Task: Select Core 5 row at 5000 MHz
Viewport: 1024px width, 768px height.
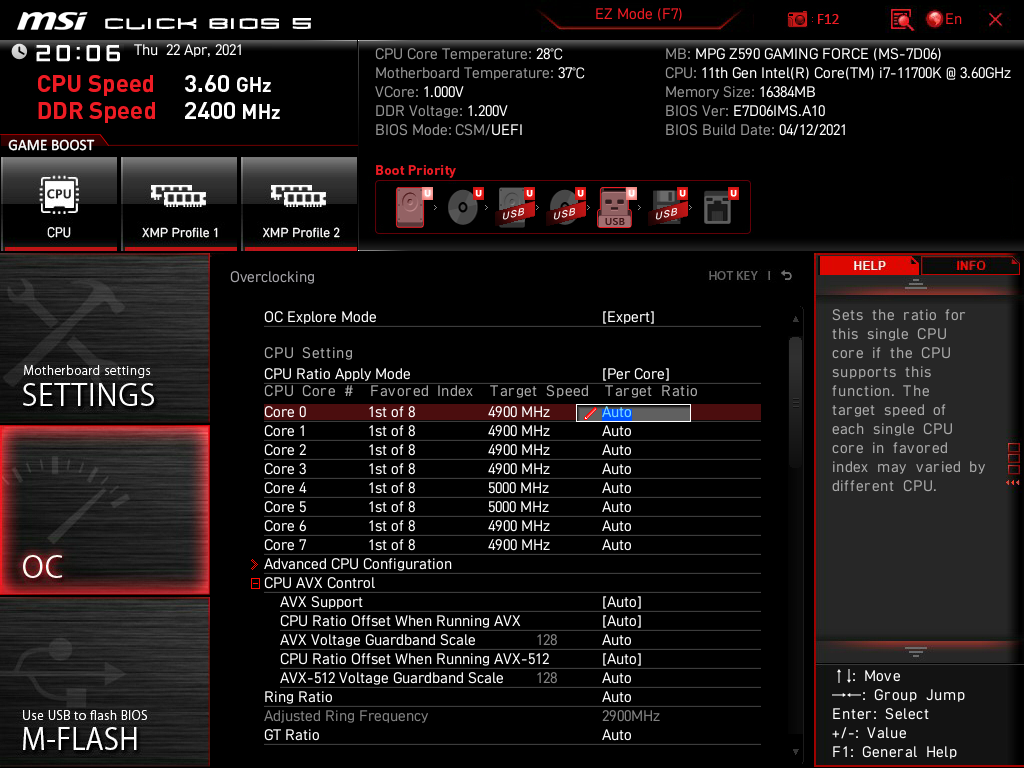Action: coord(512,507)
